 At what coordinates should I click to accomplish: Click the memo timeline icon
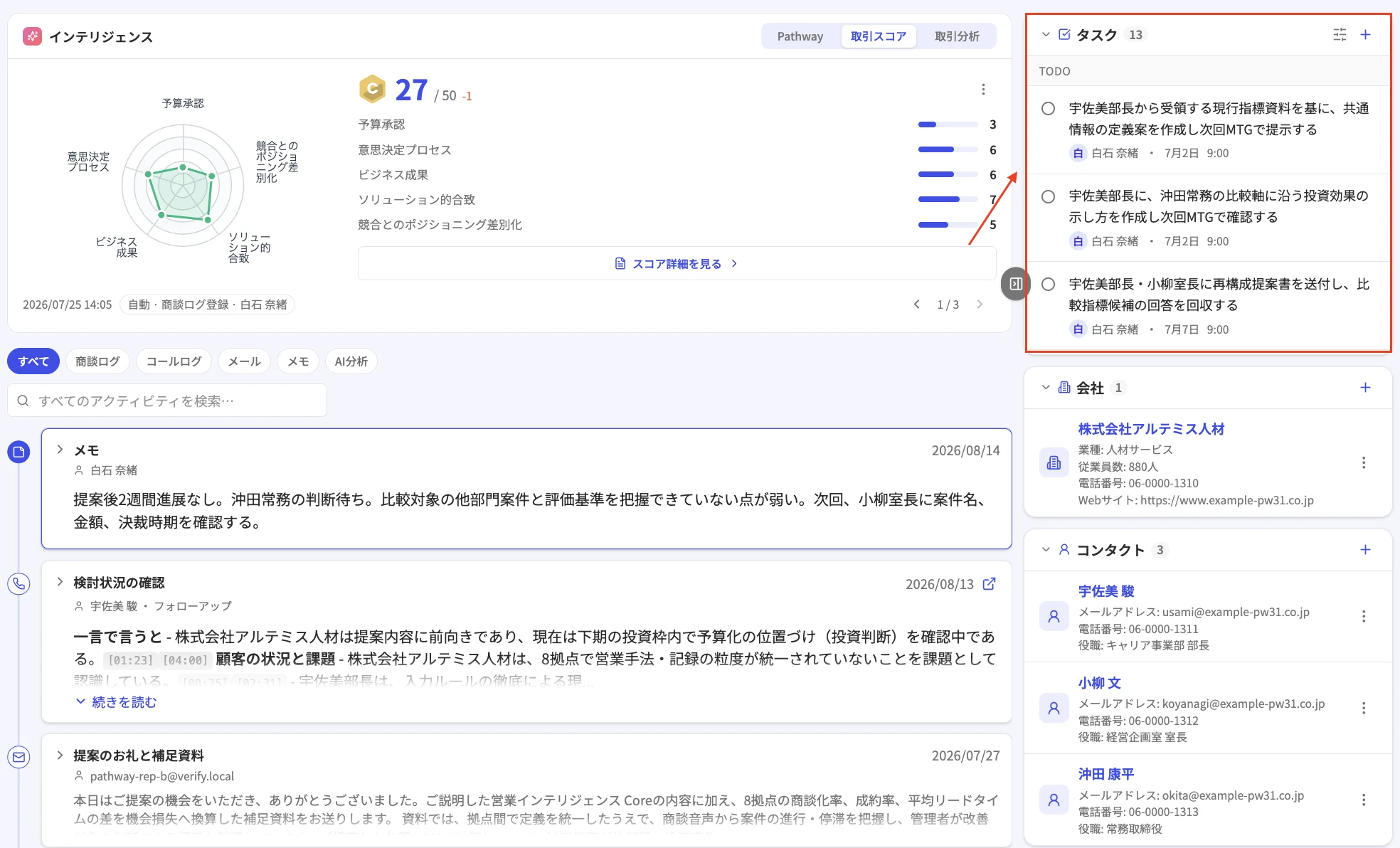tap(18, 452)
